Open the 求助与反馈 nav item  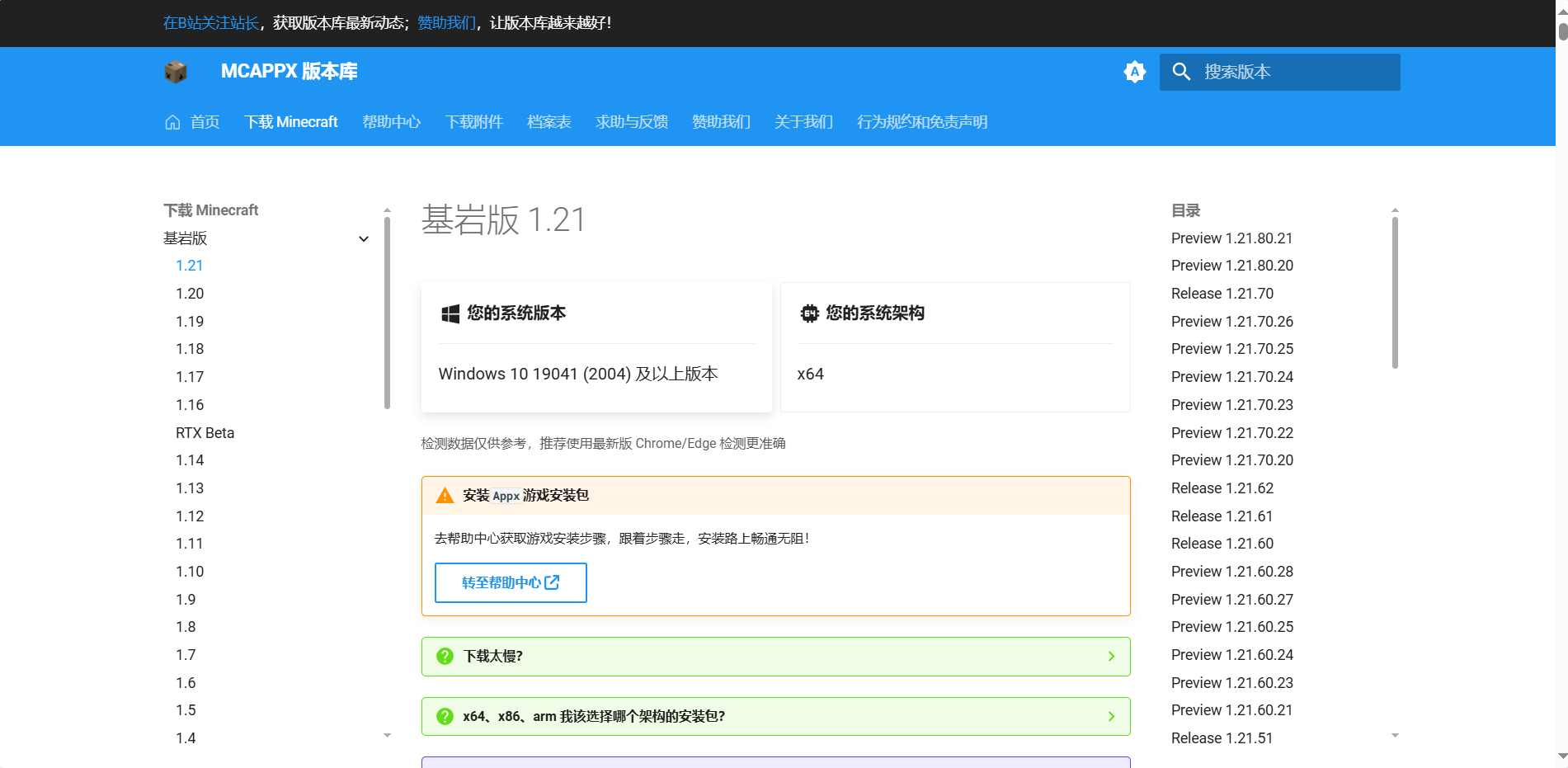pyautogui.click(x=632, y=122)
